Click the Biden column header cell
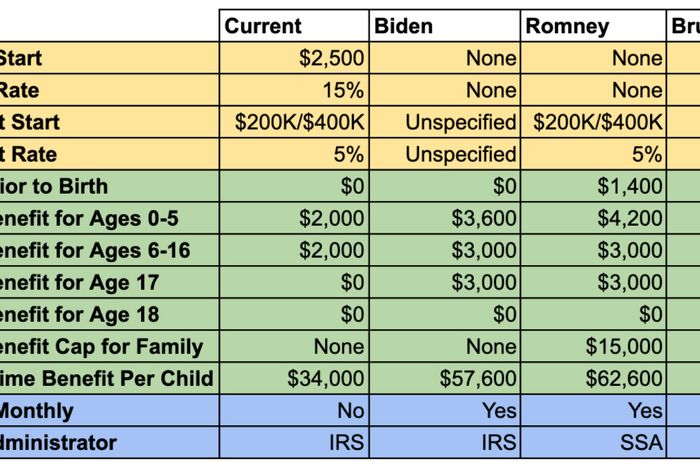Viewport: 700px width, 467px height. point(444,27)
